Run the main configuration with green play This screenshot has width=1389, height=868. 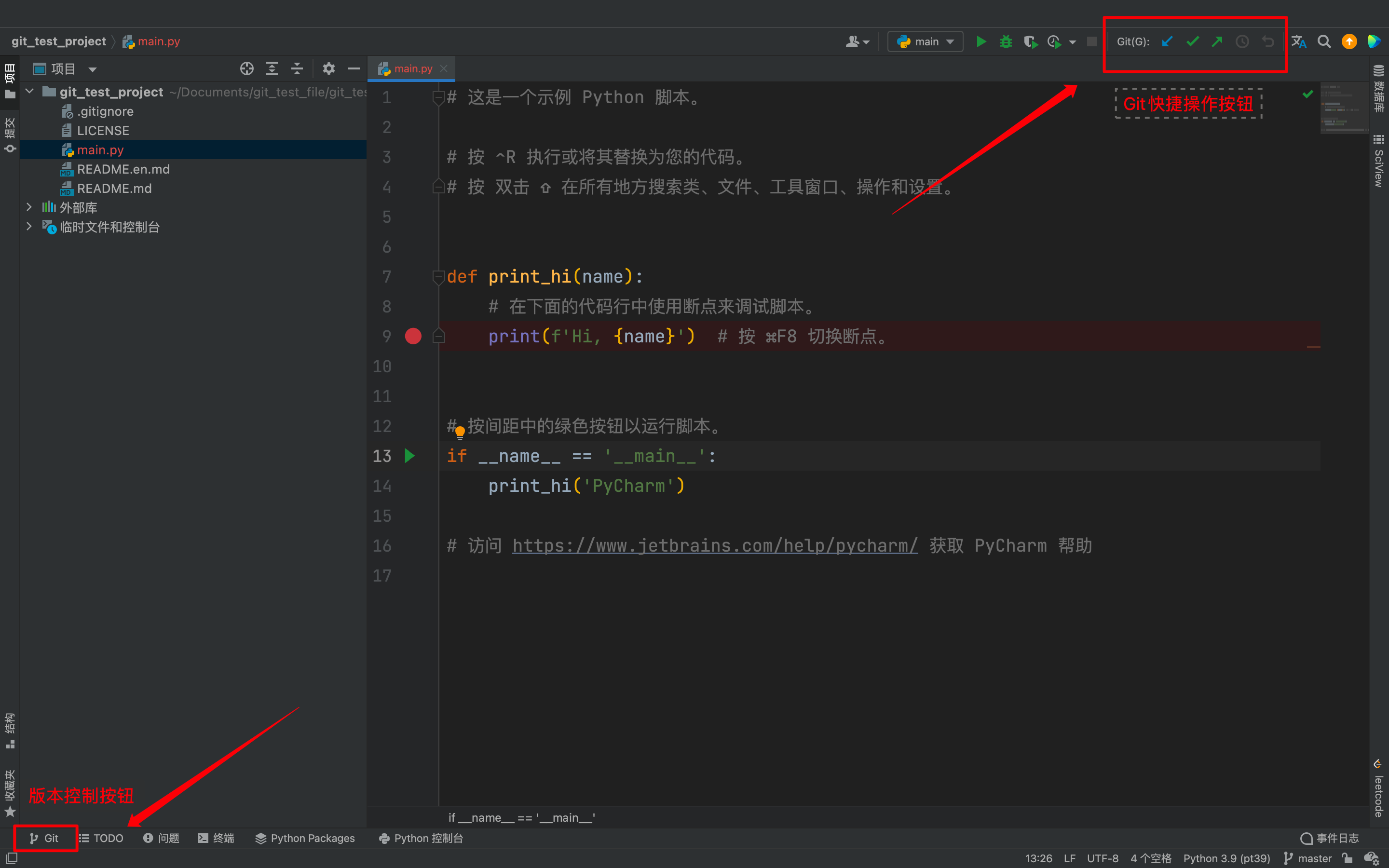[981, 42]
